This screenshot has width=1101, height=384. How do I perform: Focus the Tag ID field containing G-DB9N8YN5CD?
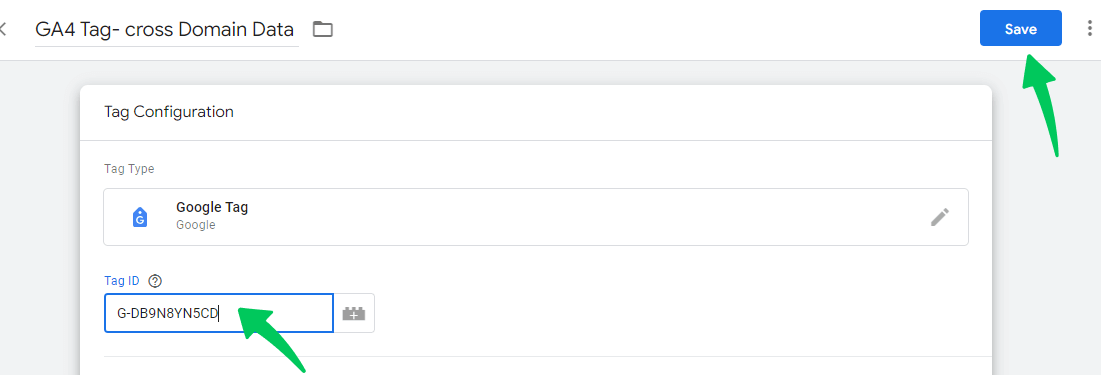[x=218, y=313]
